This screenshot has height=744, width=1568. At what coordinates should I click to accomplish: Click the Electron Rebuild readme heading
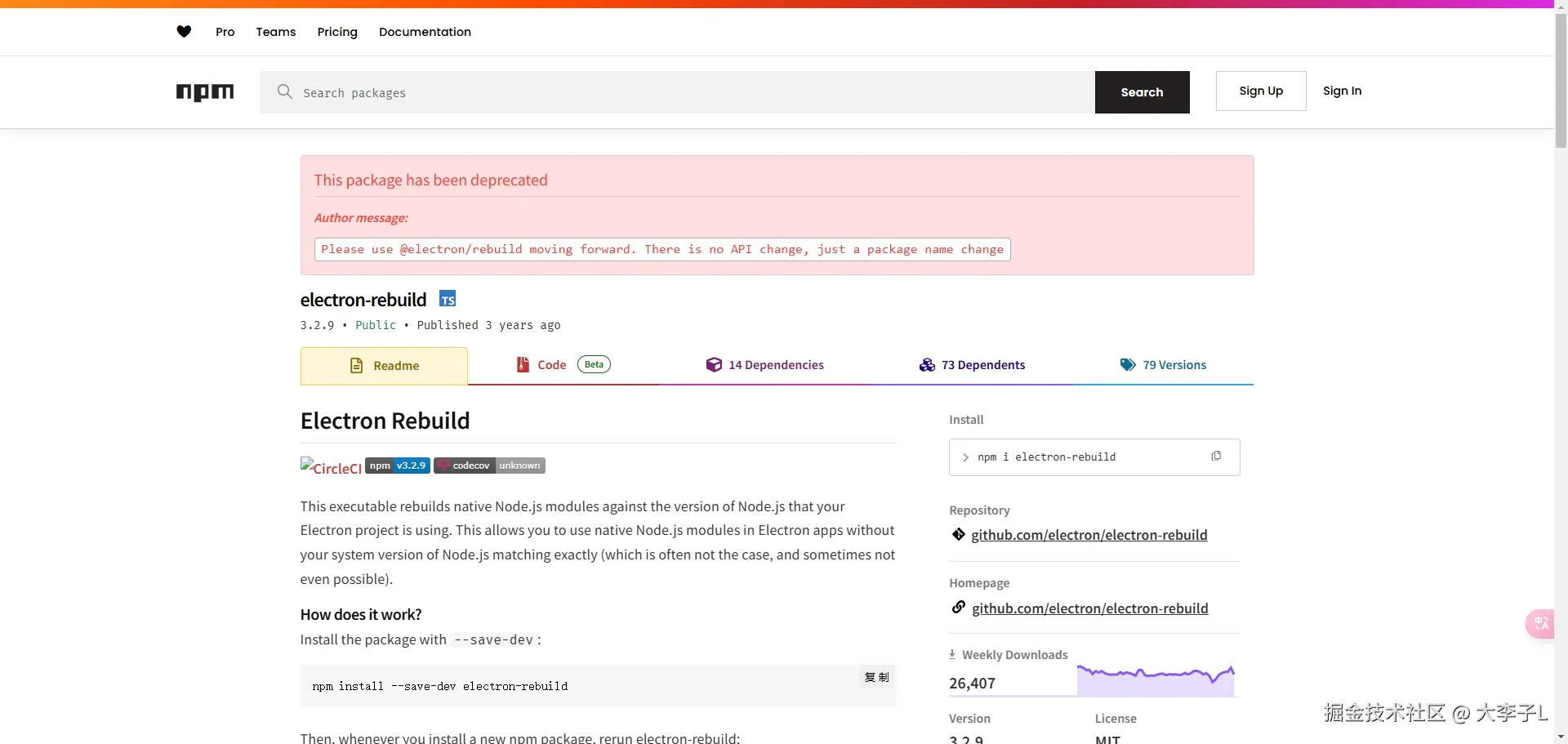click(385, 421)
